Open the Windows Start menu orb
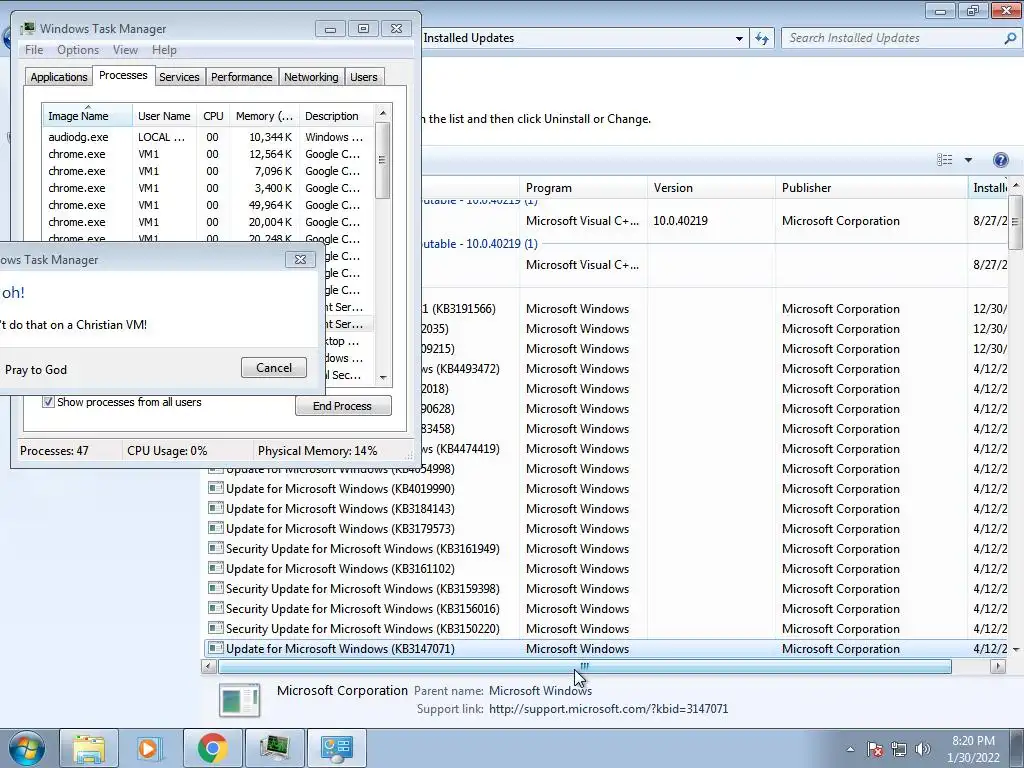 click(26, 748)
